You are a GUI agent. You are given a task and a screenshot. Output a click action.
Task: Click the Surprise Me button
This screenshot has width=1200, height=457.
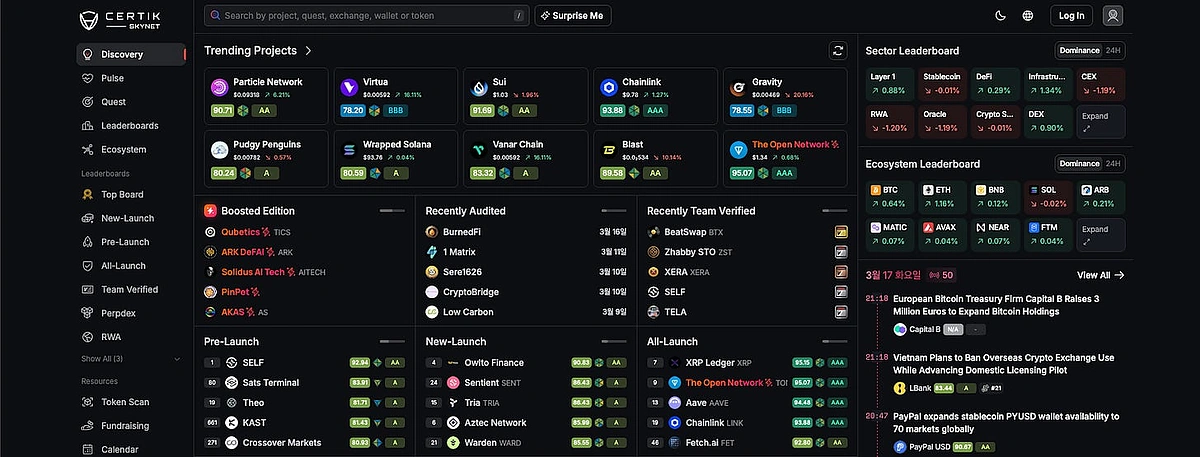[x=574, y=16]
